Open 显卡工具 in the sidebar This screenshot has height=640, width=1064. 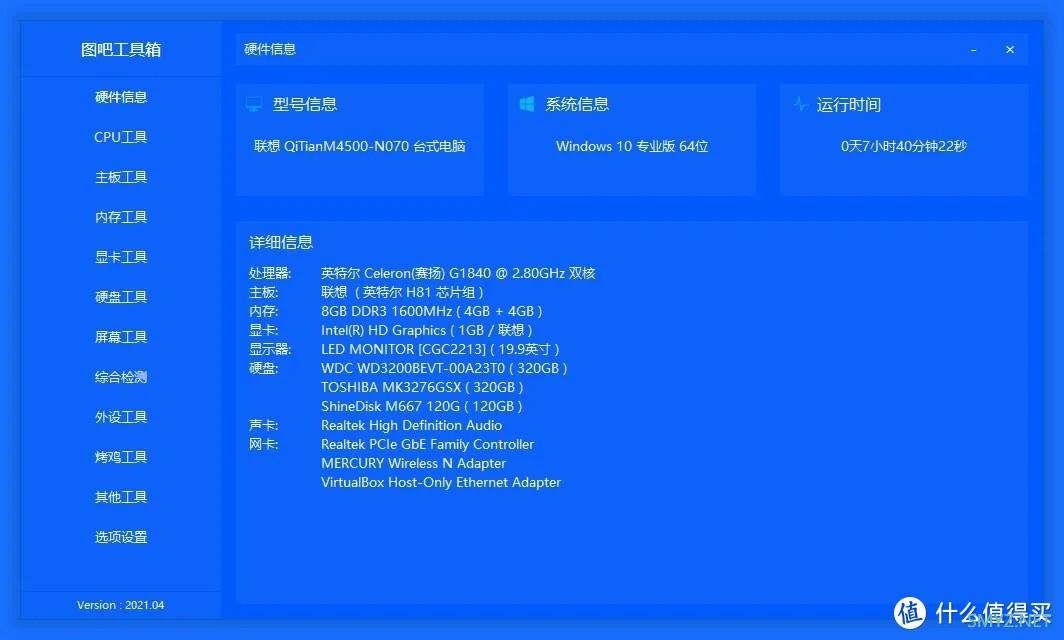pos(121,257)
